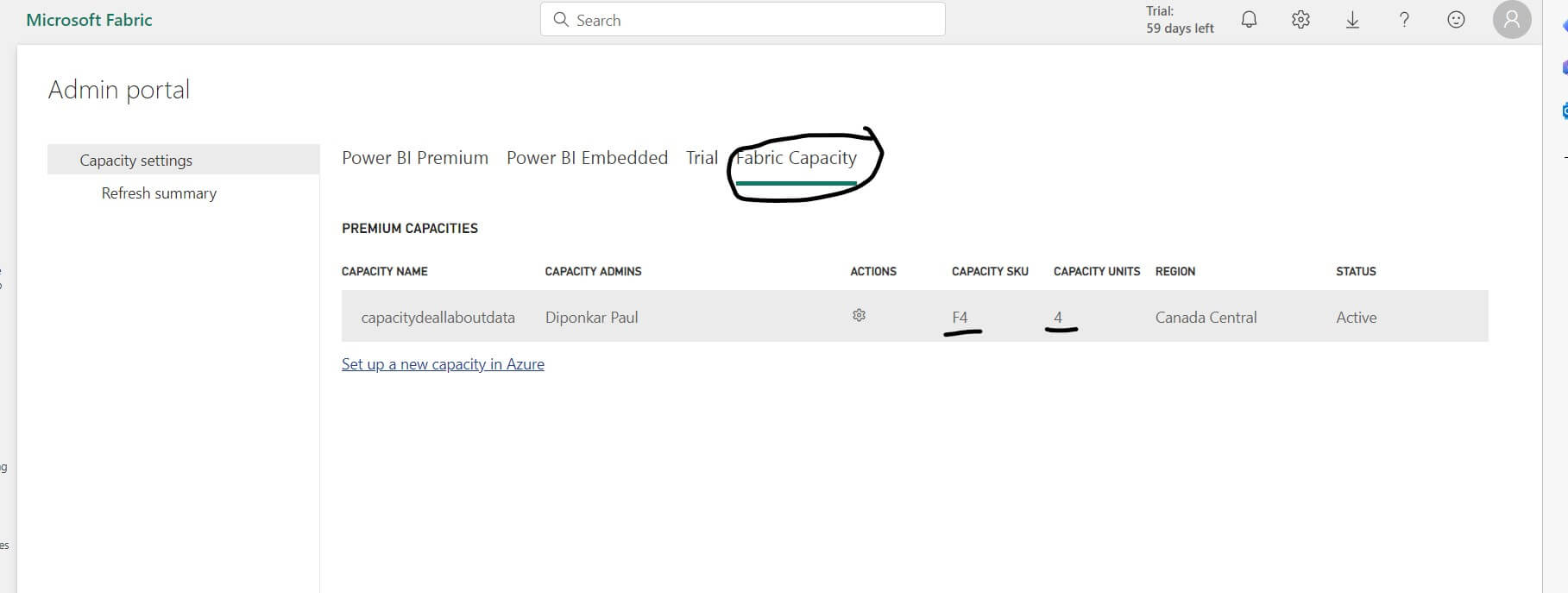The height and width of the screenshot is (593, 1568).
Task: Open Refresh summary in sidebar
Action: [159, 193]
